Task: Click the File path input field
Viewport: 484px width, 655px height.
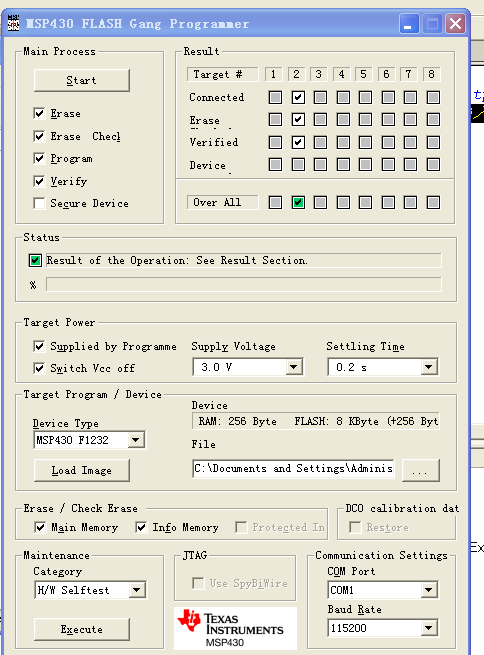Action: [x=293, y=469]
